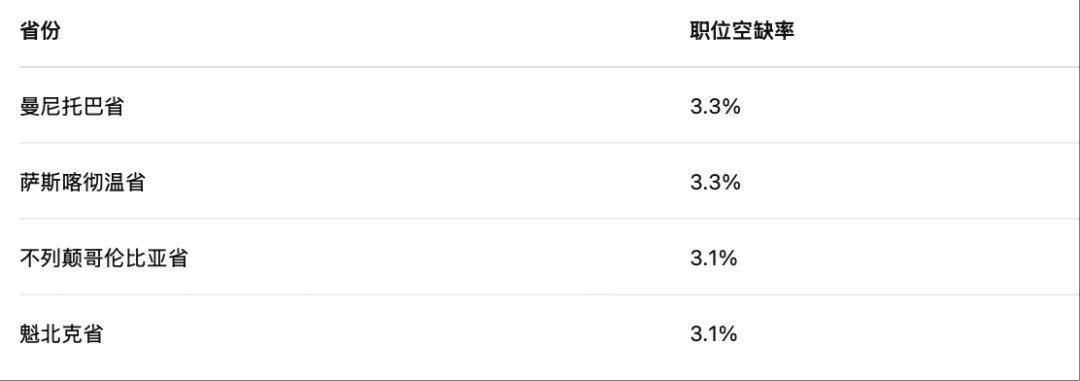The height and width of the screenshot is (381, 1080).
Task: Click the trailing 省 in 不列颠哥伦比亚省
Action: [177, 258]
